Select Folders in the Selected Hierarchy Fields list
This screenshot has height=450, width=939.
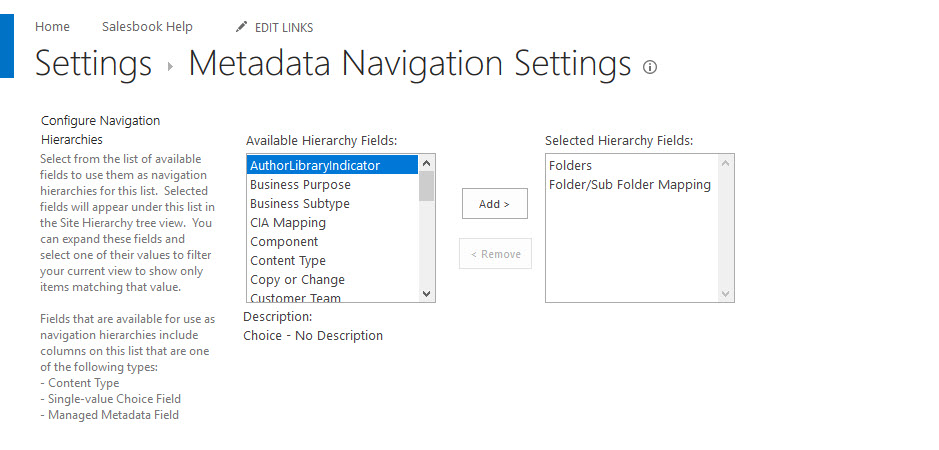(x=631, y=165)
